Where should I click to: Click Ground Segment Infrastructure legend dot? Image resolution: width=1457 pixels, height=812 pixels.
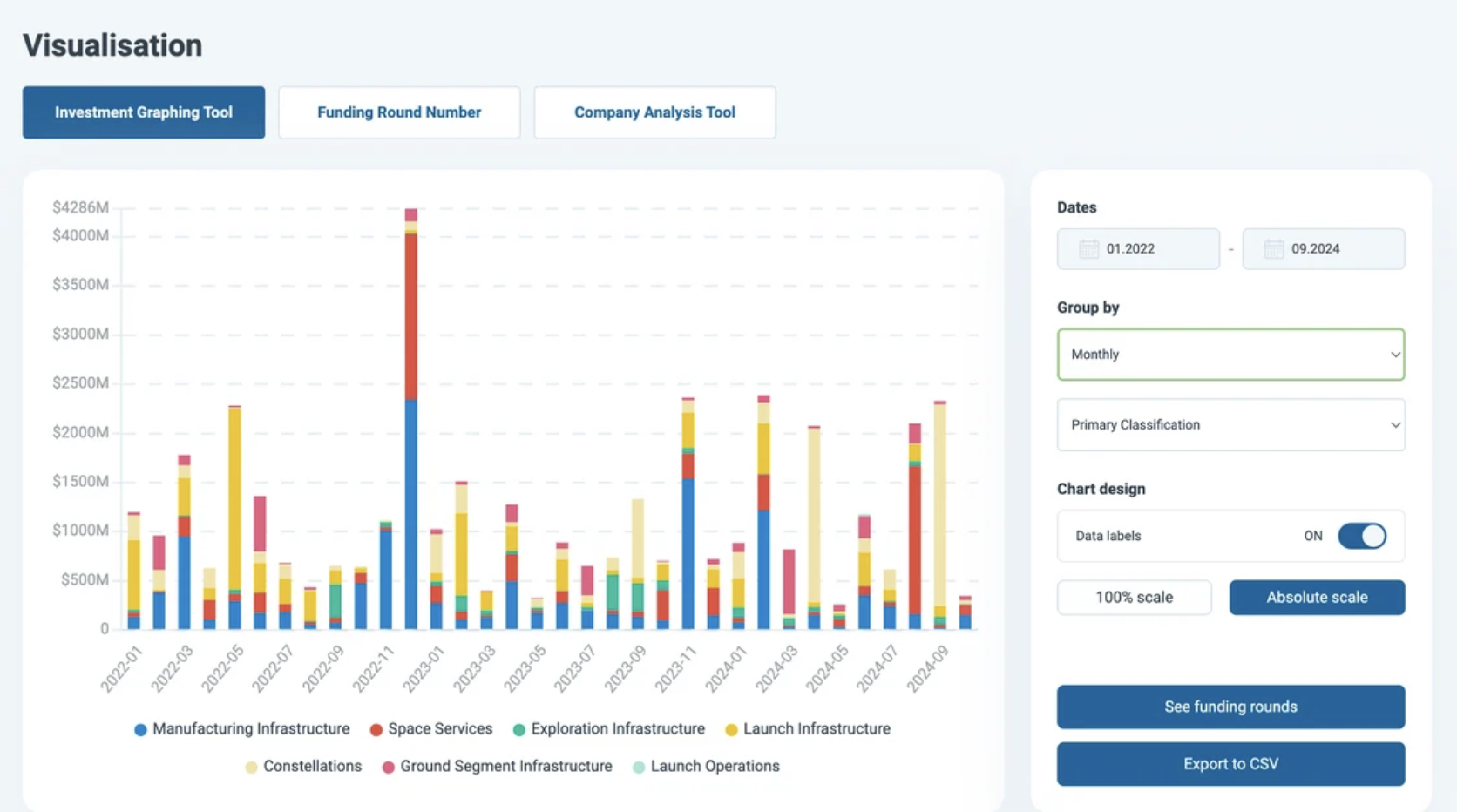[388, 768]
